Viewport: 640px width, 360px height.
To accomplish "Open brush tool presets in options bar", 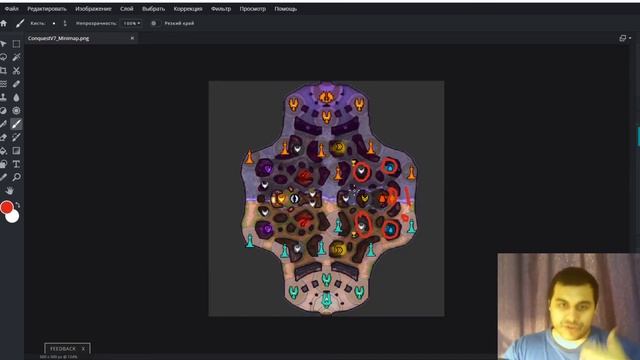I will (x=20, y=24).
